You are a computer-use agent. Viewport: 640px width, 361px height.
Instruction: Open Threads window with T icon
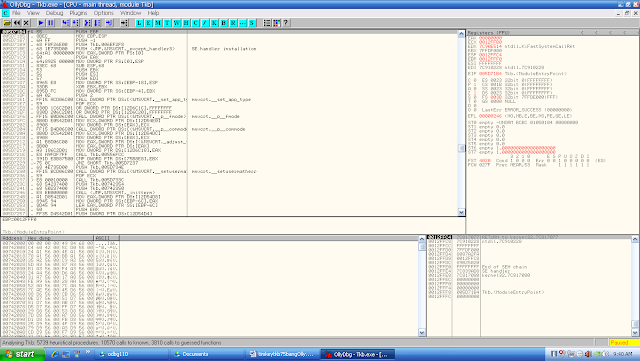167,23
